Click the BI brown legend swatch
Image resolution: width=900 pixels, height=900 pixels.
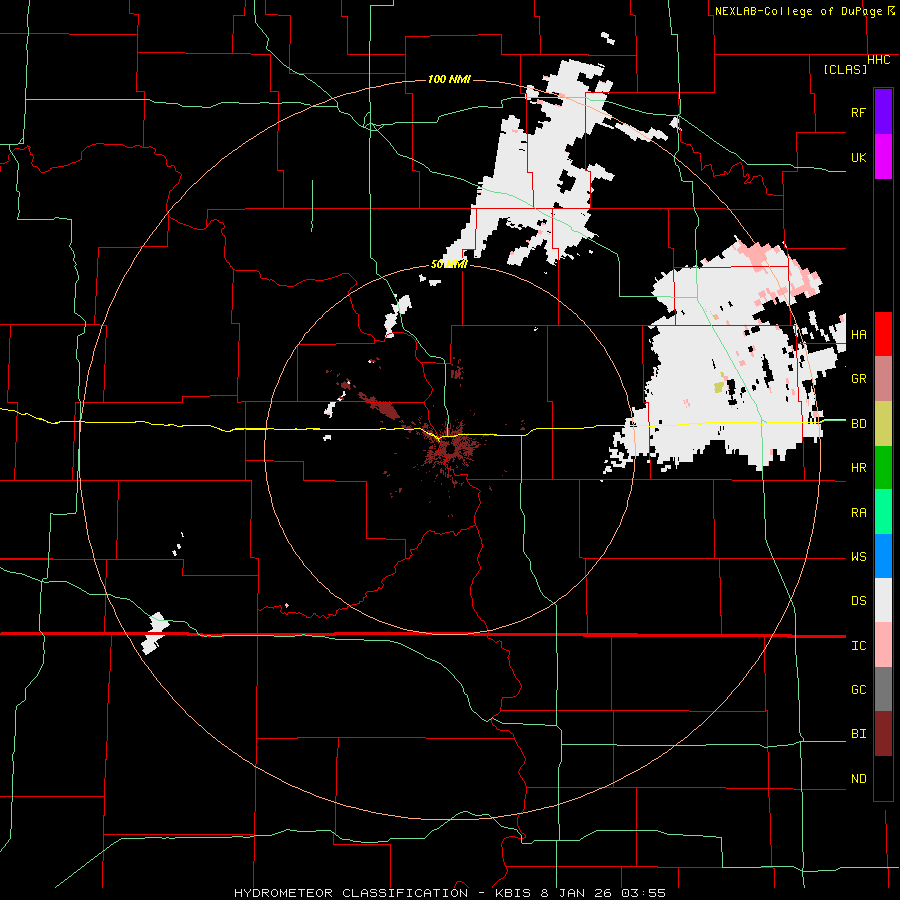(x=883, y=734)
